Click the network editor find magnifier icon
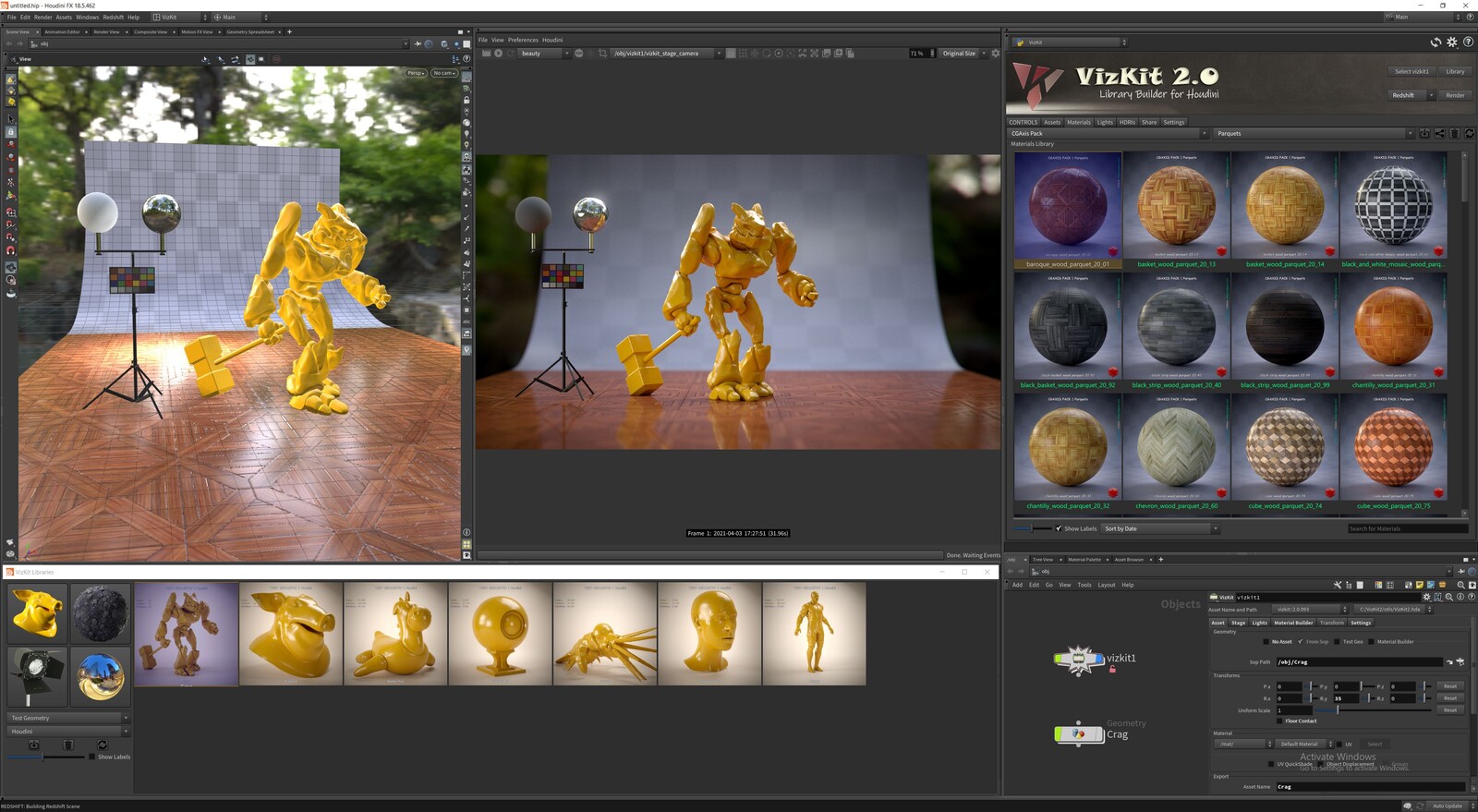This screenshot has width=1478, height=812. pyautogui.click(x=1460, y=585)
